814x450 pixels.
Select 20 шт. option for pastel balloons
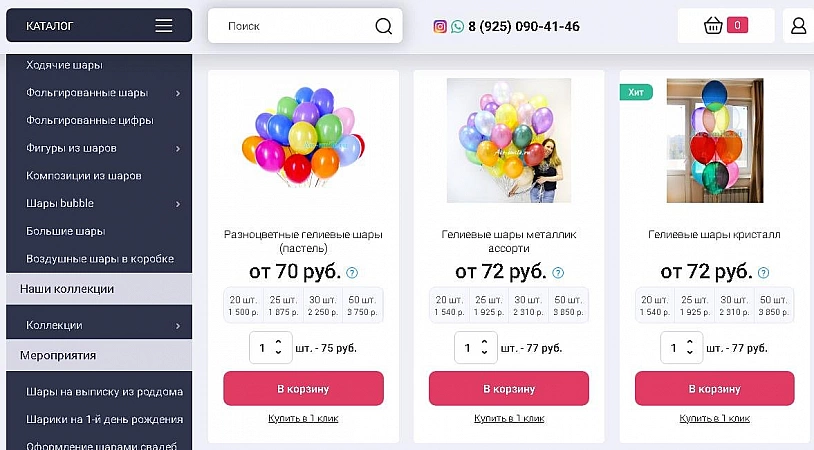pos(243,305)
